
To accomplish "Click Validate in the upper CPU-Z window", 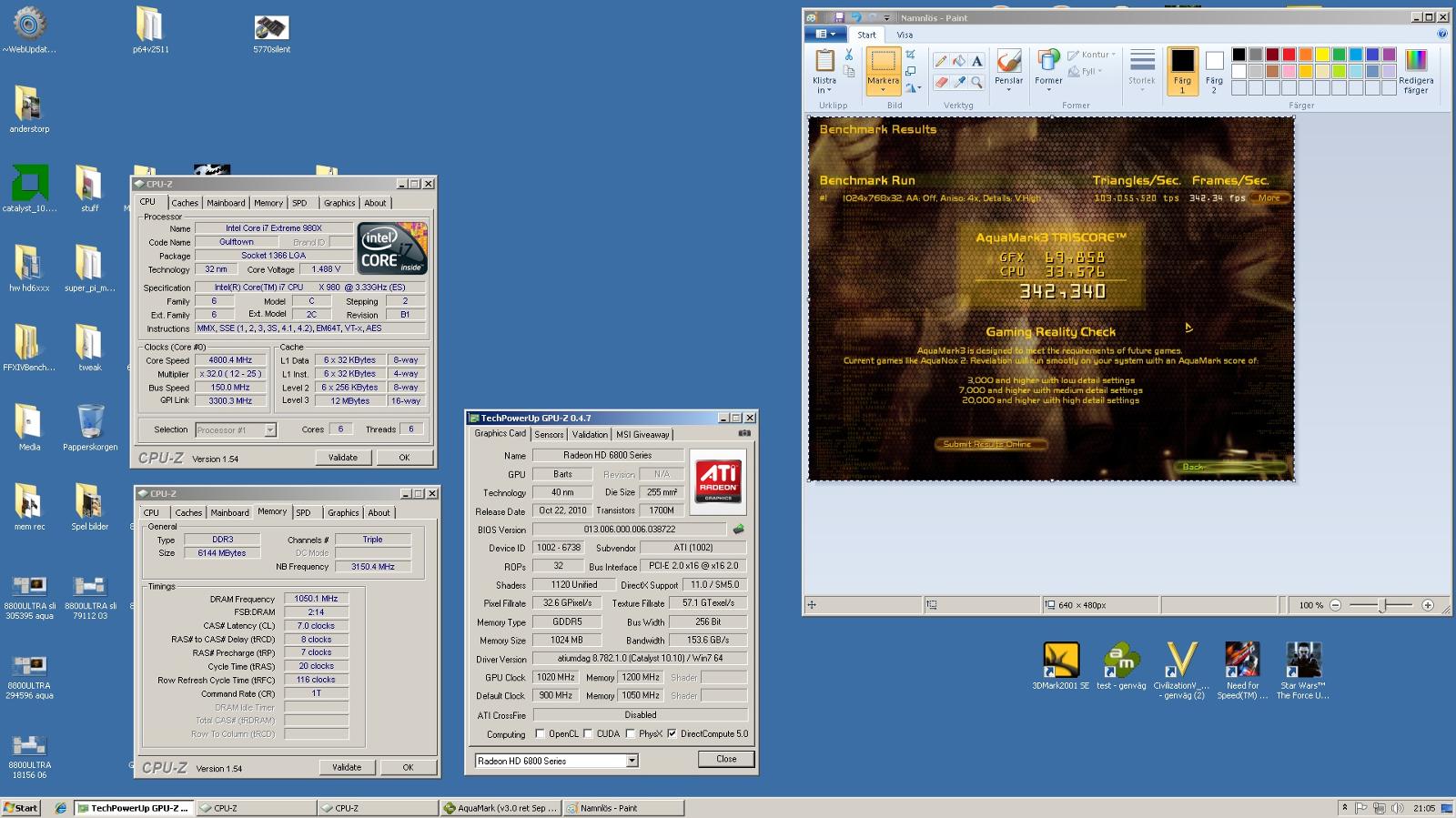I will [343, 458].
